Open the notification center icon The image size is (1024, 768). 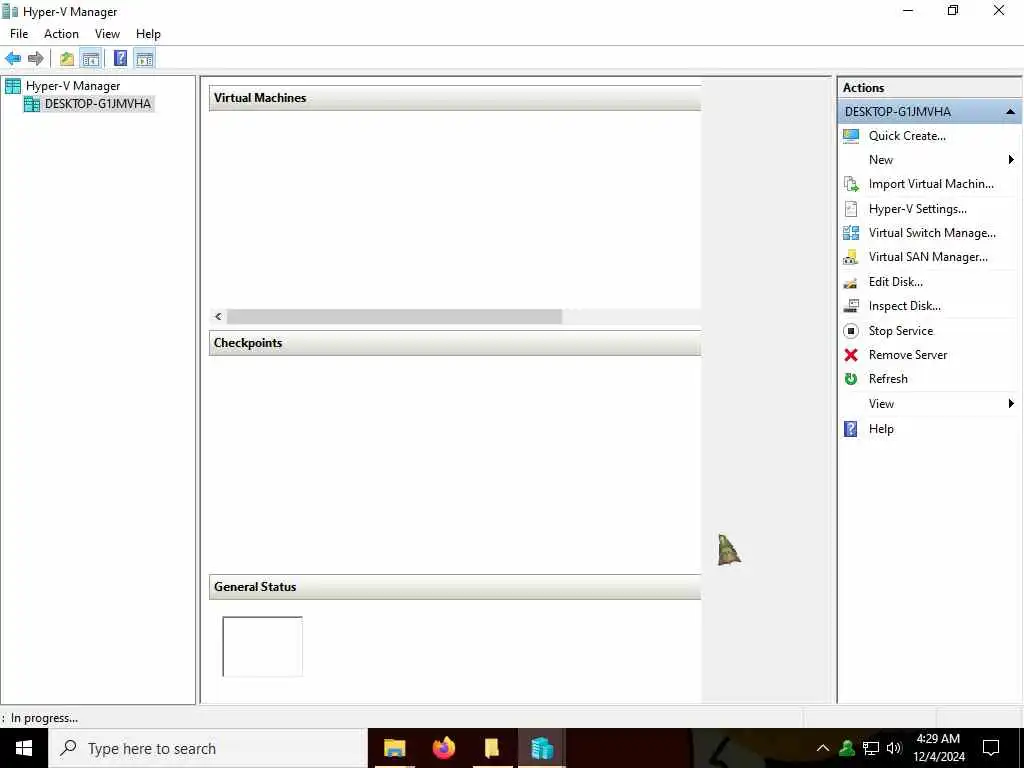pyautogui.click(x=991, y=748)
